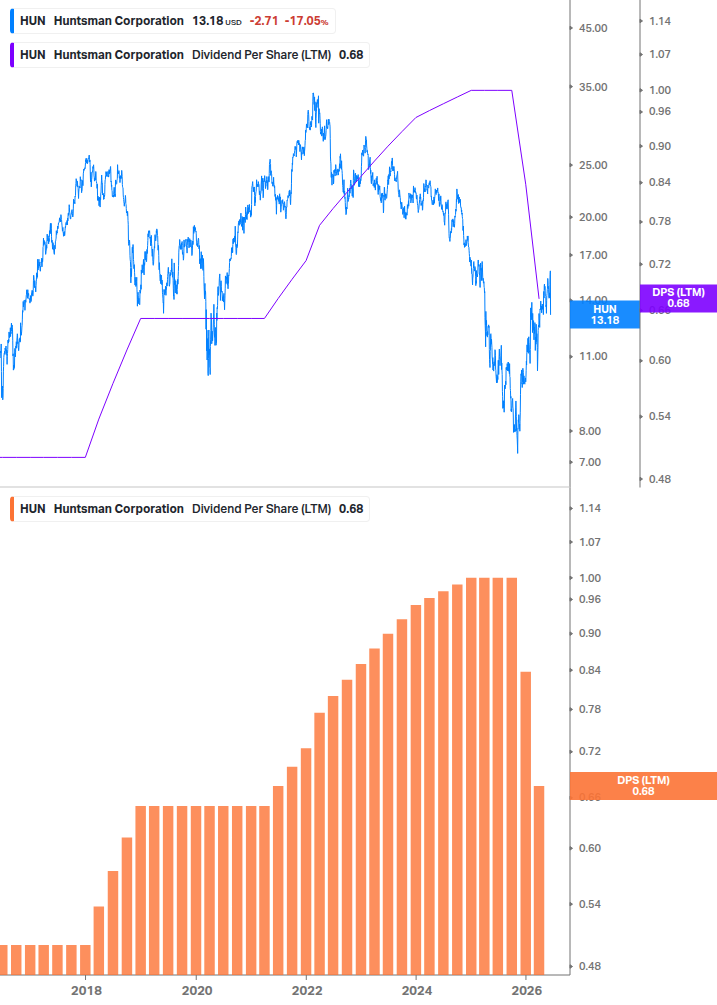Click the 2020 label on the time axis
The image size is (717, 1005).
[197, 991]
